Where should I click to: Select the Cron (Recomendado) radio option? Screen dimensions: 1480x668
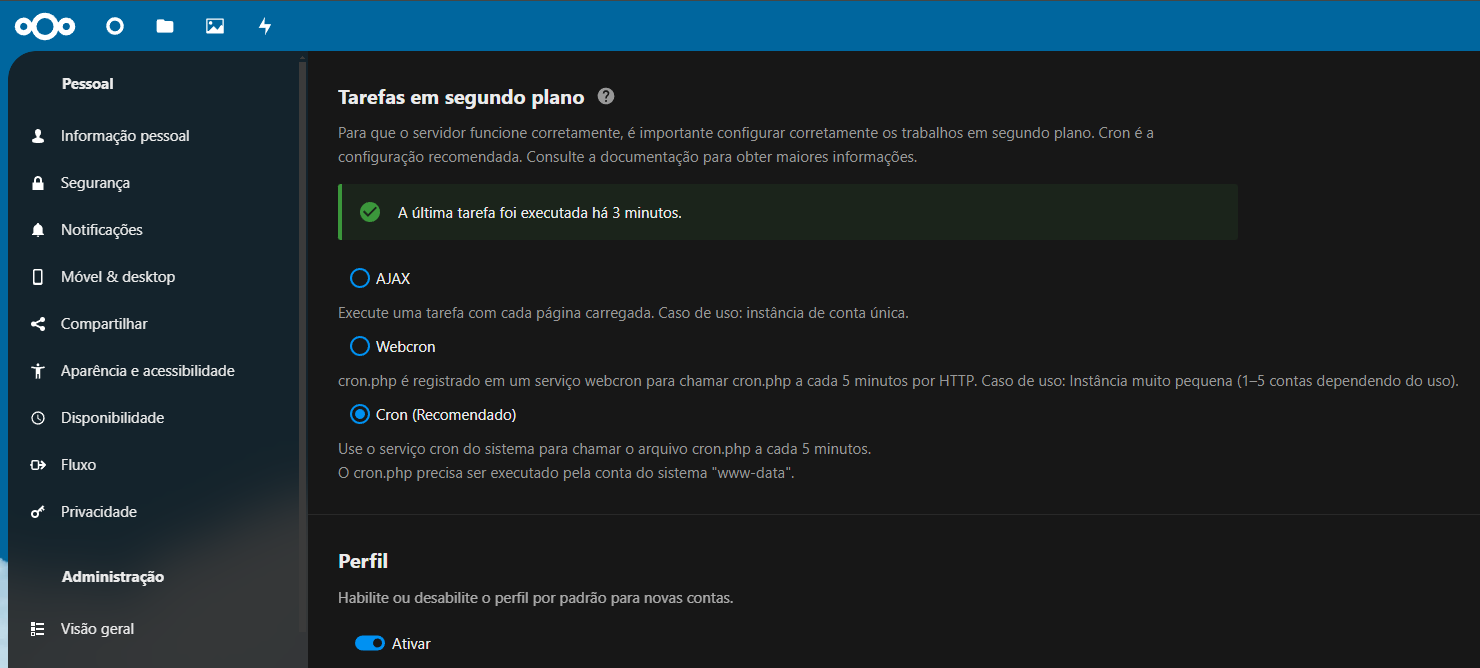point(360,414)
